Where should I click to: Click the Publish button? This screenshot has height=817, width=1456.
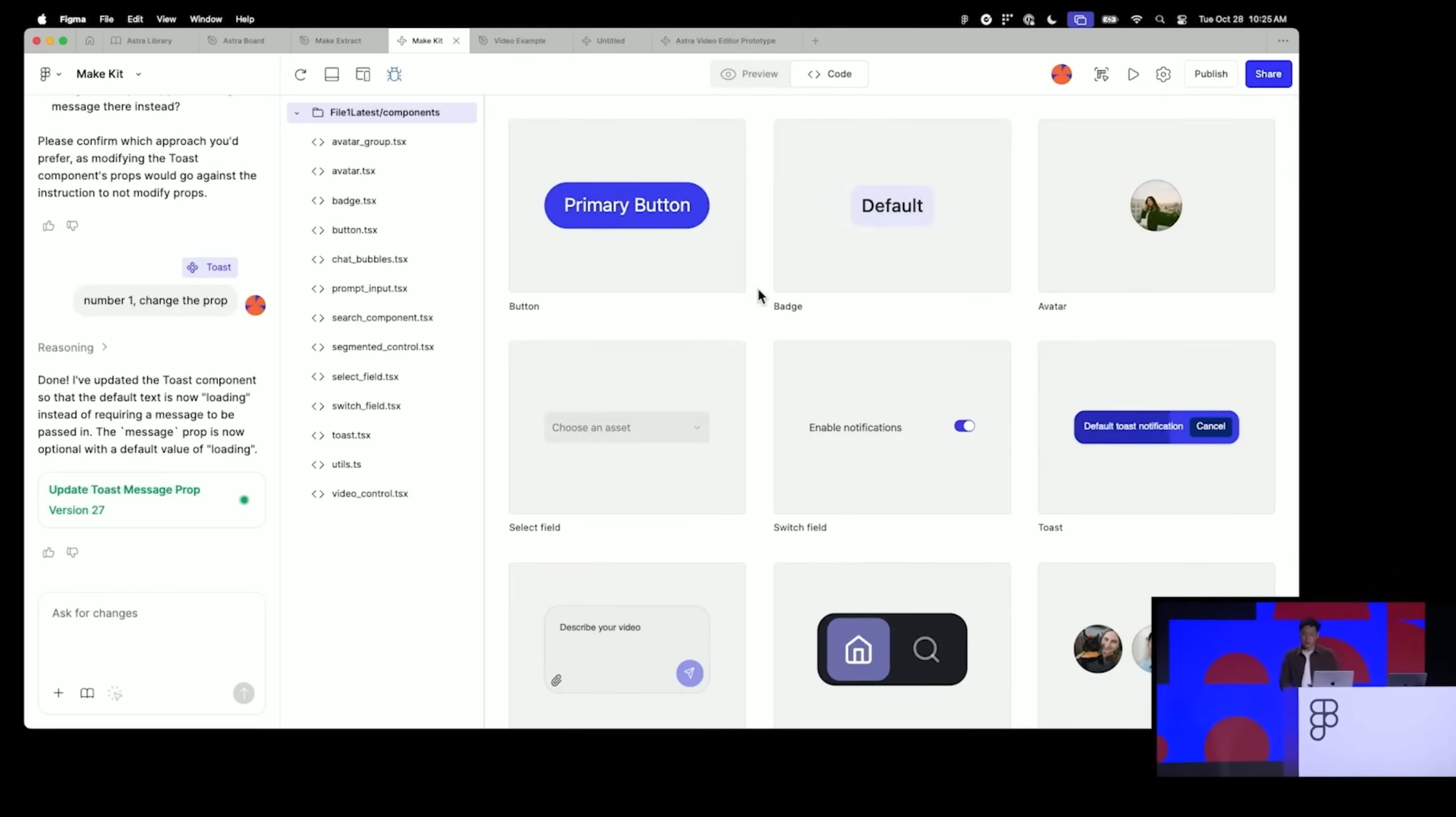click(x=1211, y=74)
